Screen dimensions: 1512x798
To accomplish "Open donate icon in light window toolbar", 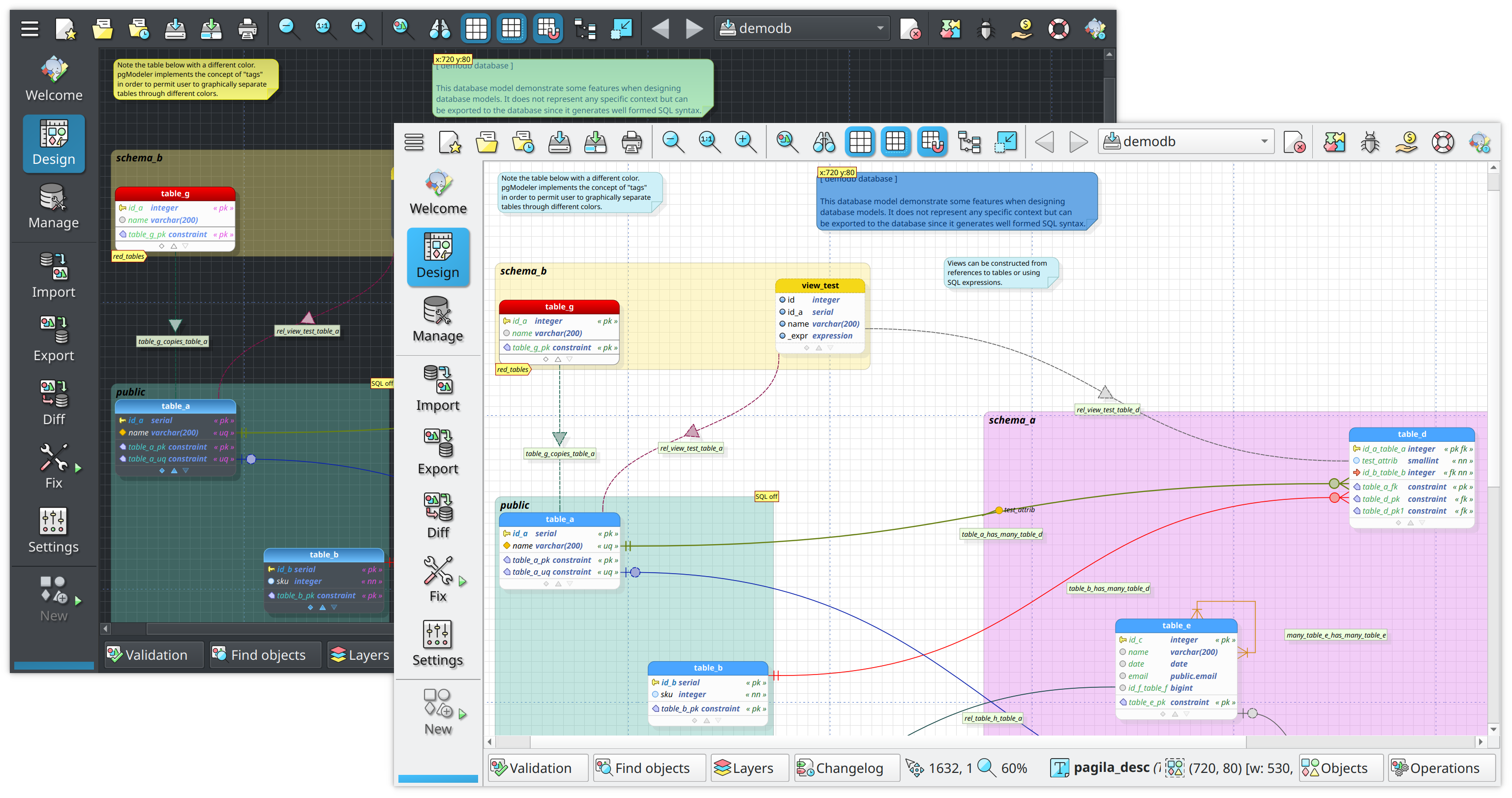I will point(1406,142).
